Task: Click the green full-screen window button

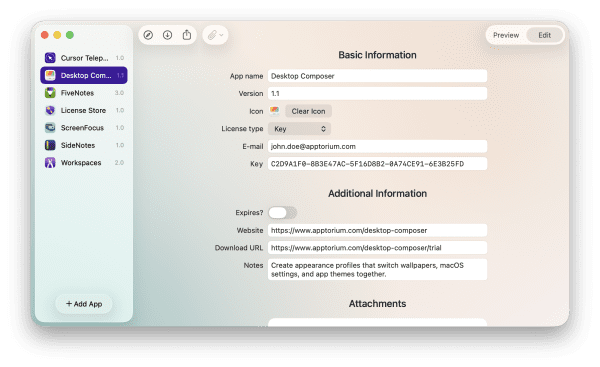Action: (x=70, y=35)
